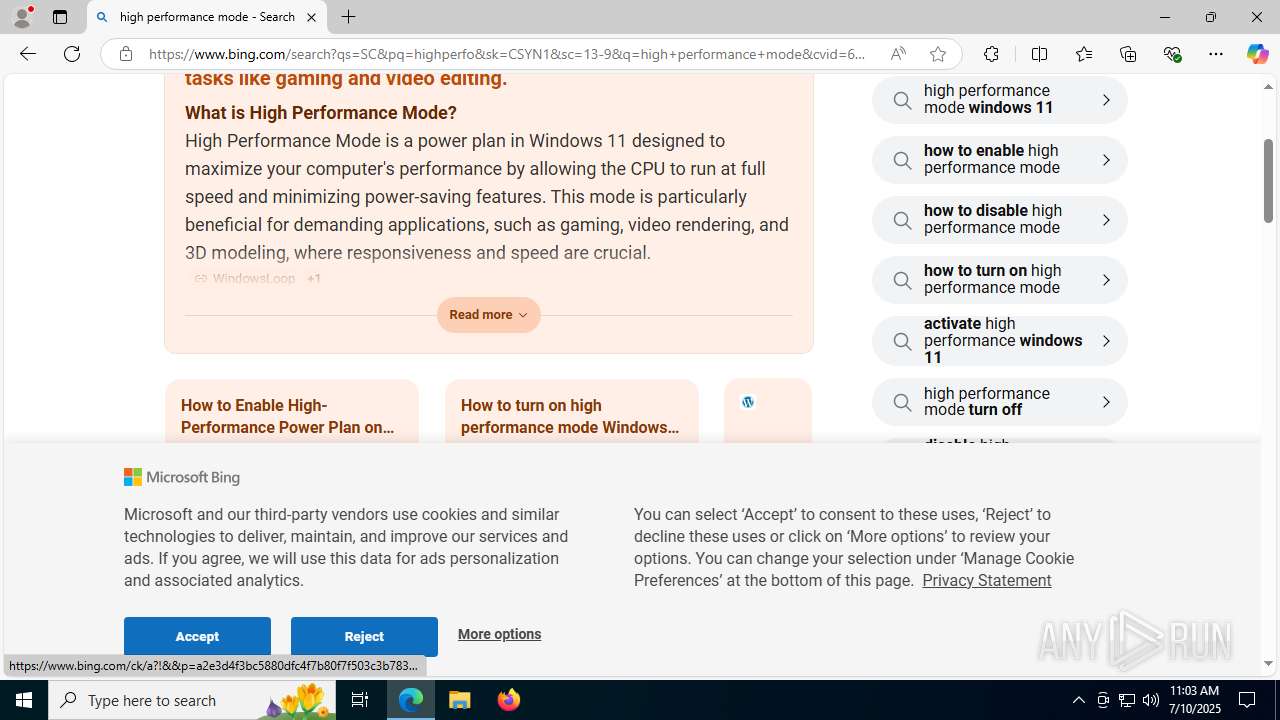Close the 'high performance mode' tab
Image resolution: width=1280 pixels, height=720 pixels.
click(x=311, y=17)
